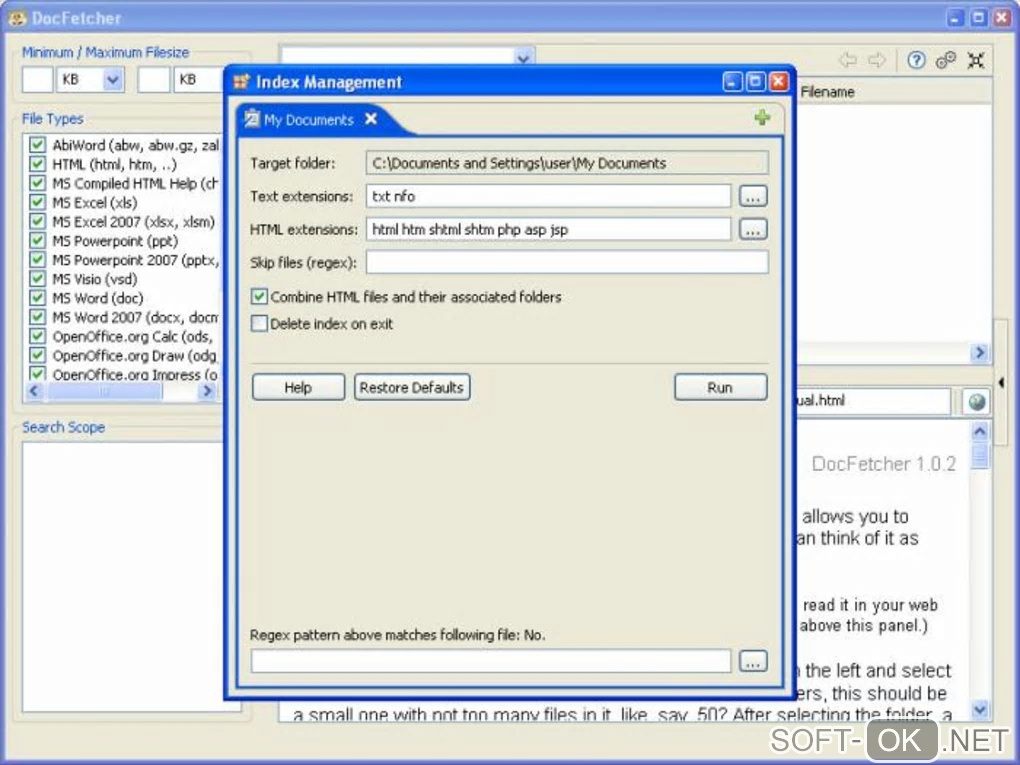Click the DocFetcher title bar app icon
The height and width of the screenshot is (765, 1020).
coord(18,18)
